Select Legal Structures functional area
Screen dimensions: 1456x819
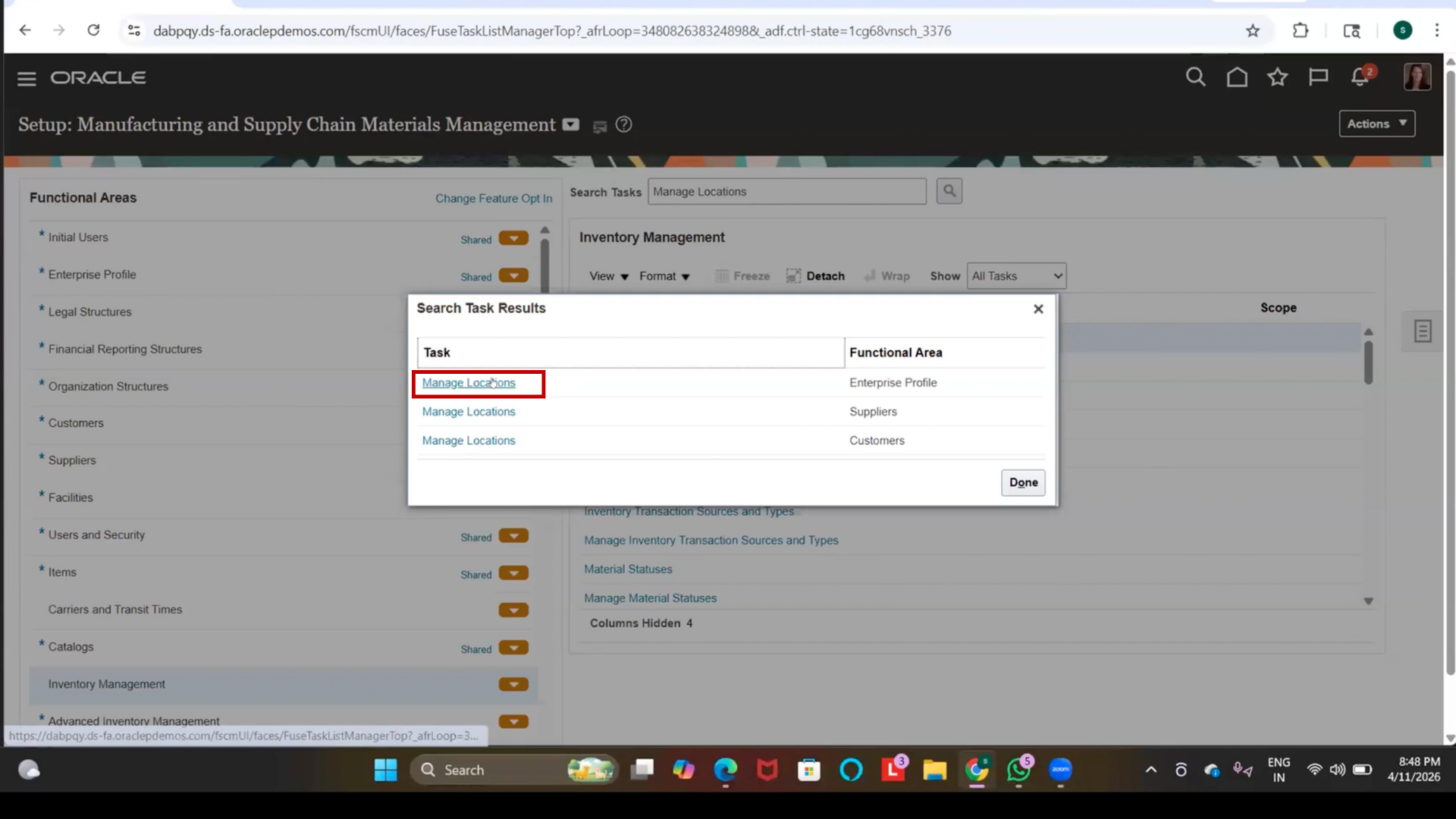click(89, 312)
